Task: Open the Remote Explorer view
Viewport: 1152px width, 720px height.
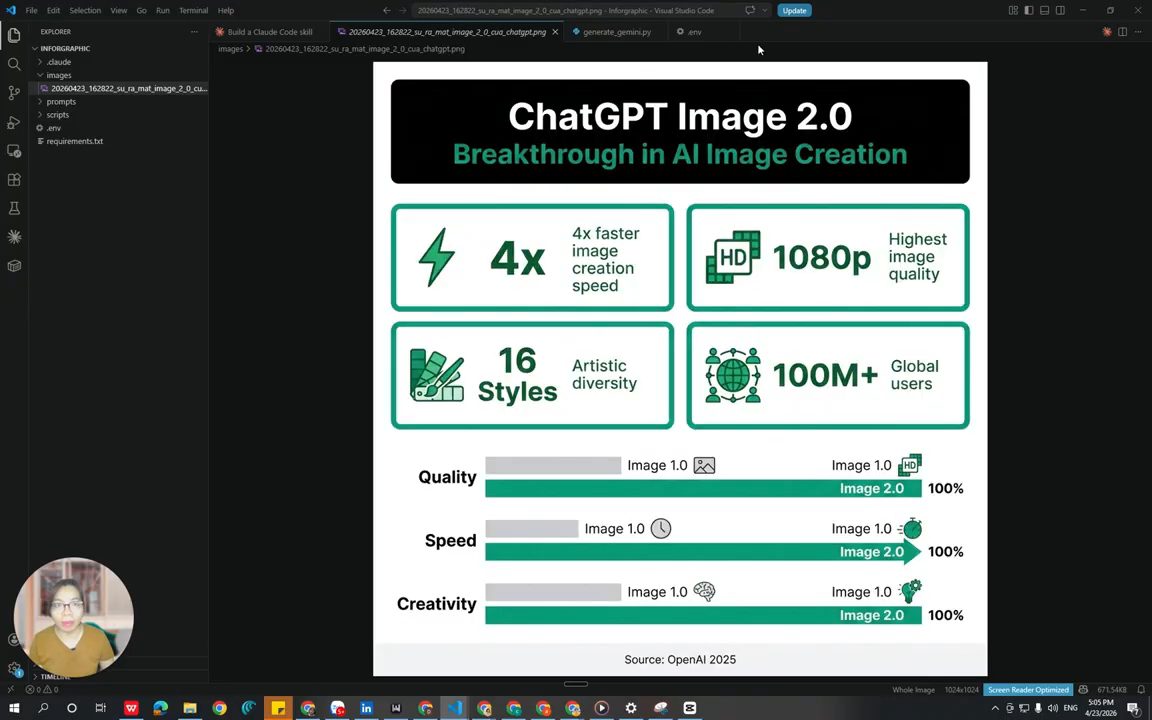Action: coord(14,151)
